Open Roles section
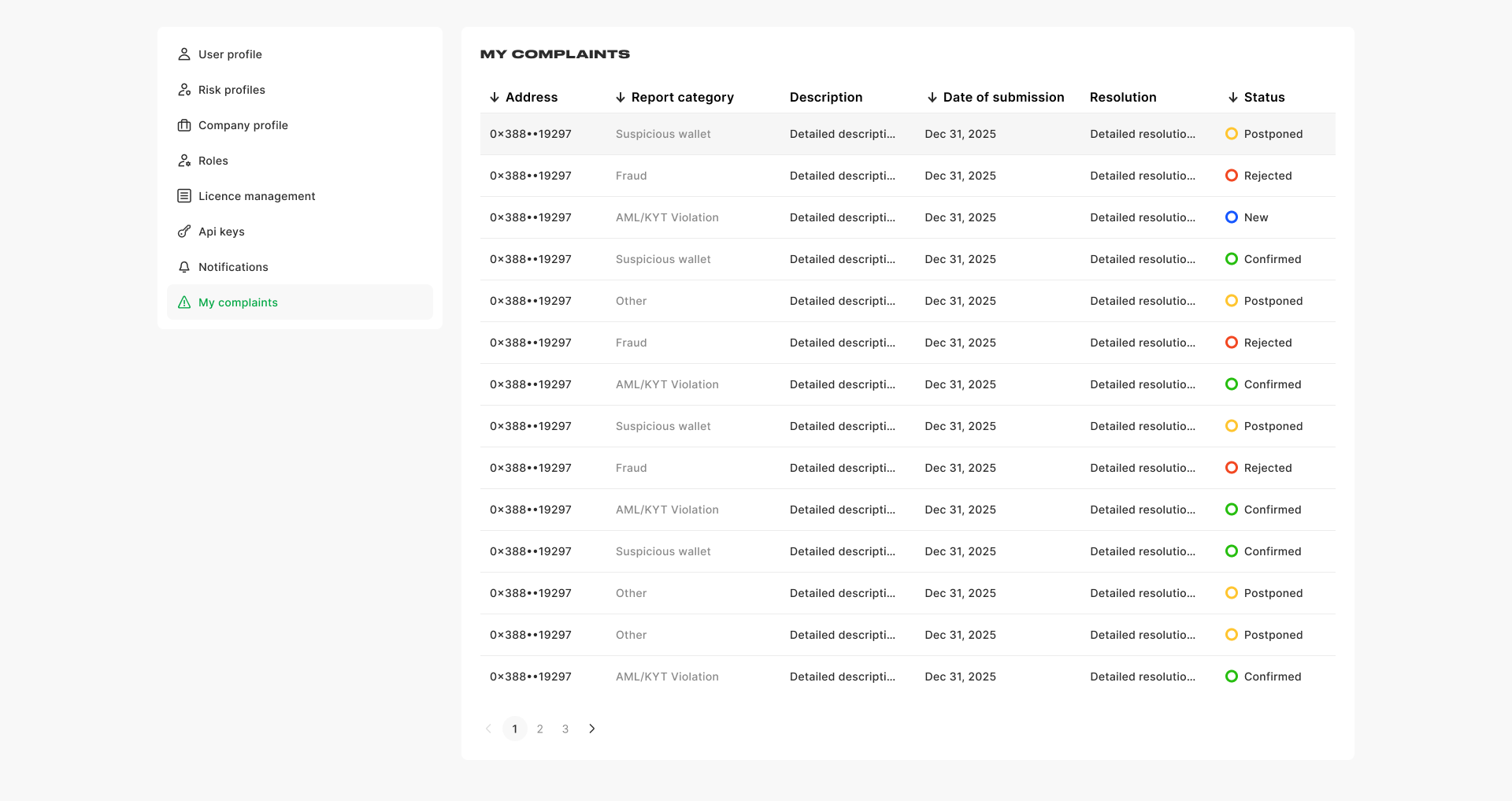The image size is (1512, 801). point(300,161)
